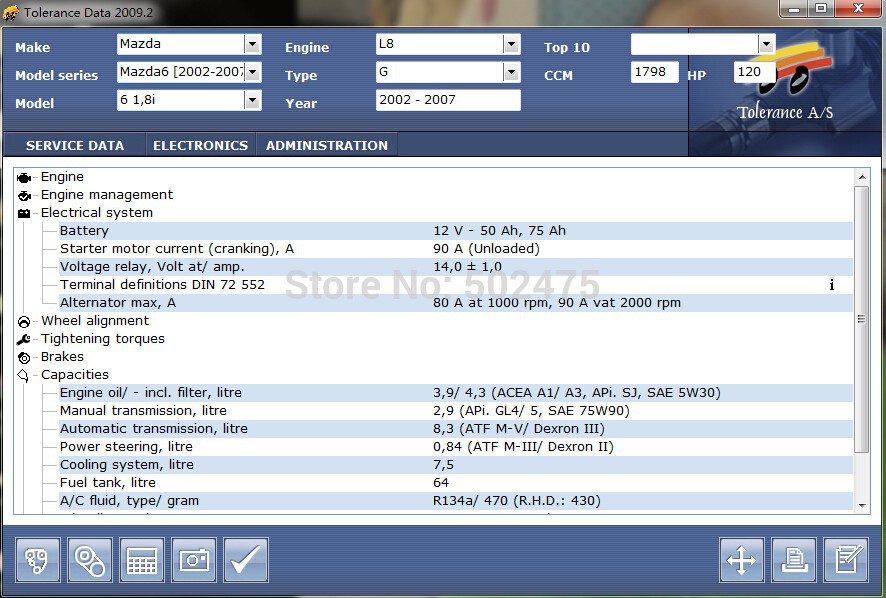Screen dimensions: 886x598
Task: Click the scrollbar down arrow
Action: coord(862,506)
